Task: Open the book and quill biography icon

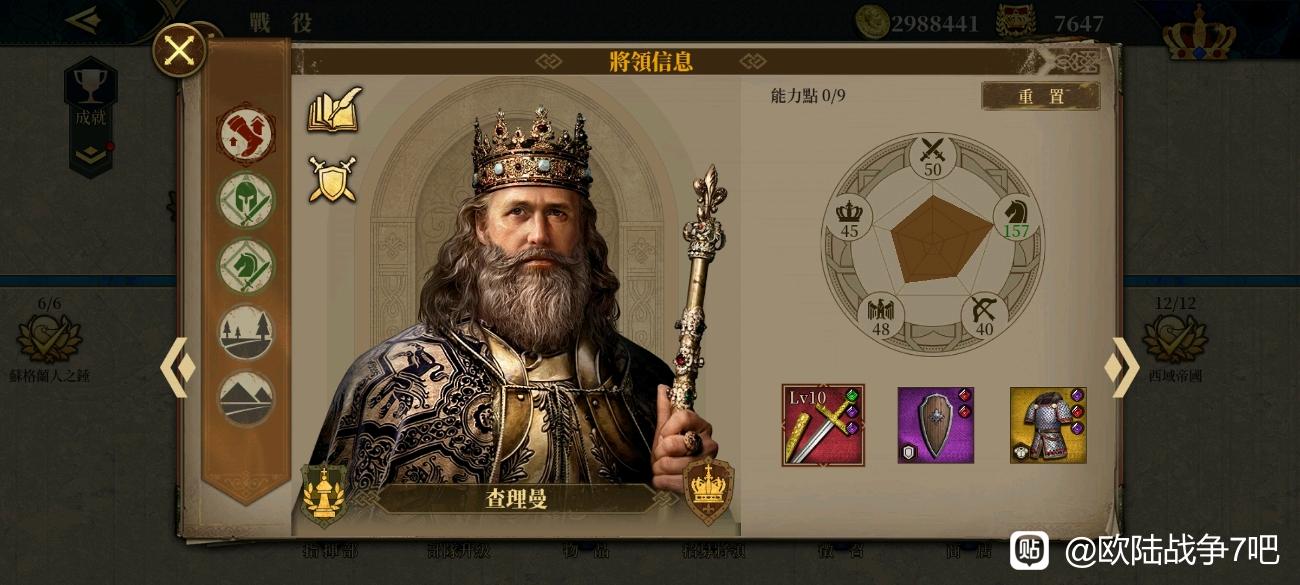Action: pos(333,110)
